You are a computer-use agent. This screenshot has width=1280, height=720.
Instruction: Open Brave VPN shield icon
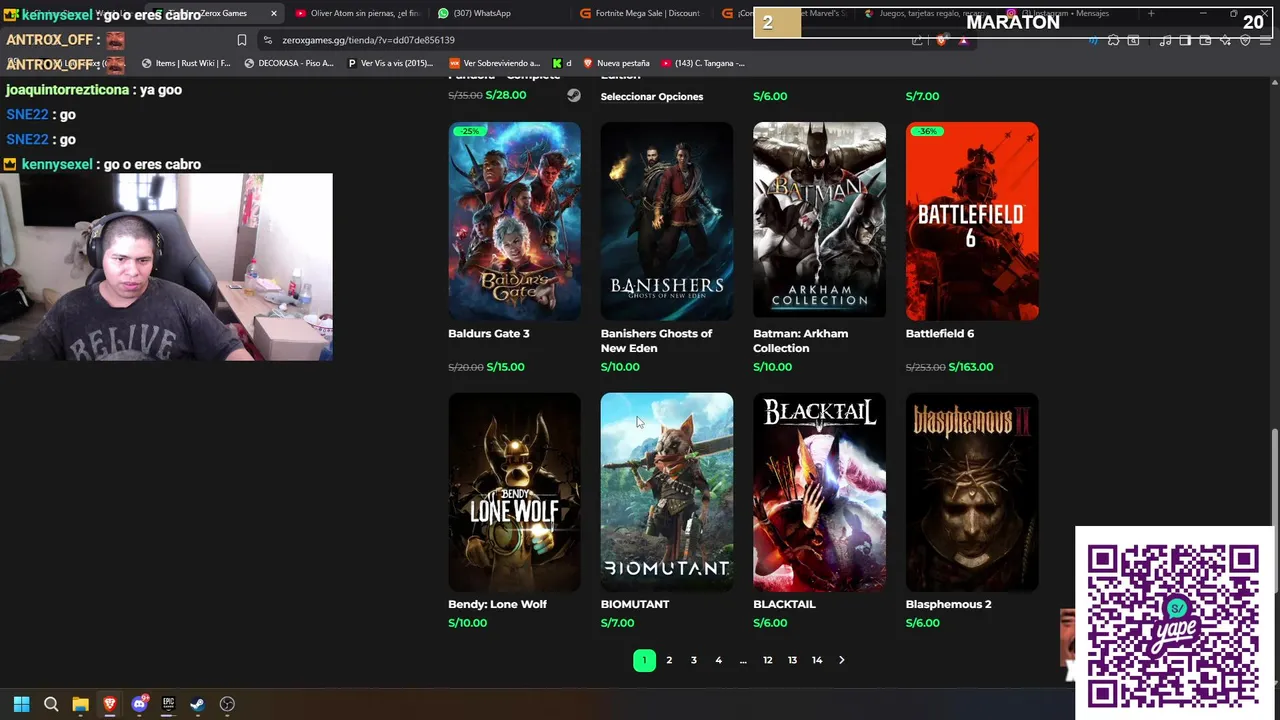[x=1245, y=41]
